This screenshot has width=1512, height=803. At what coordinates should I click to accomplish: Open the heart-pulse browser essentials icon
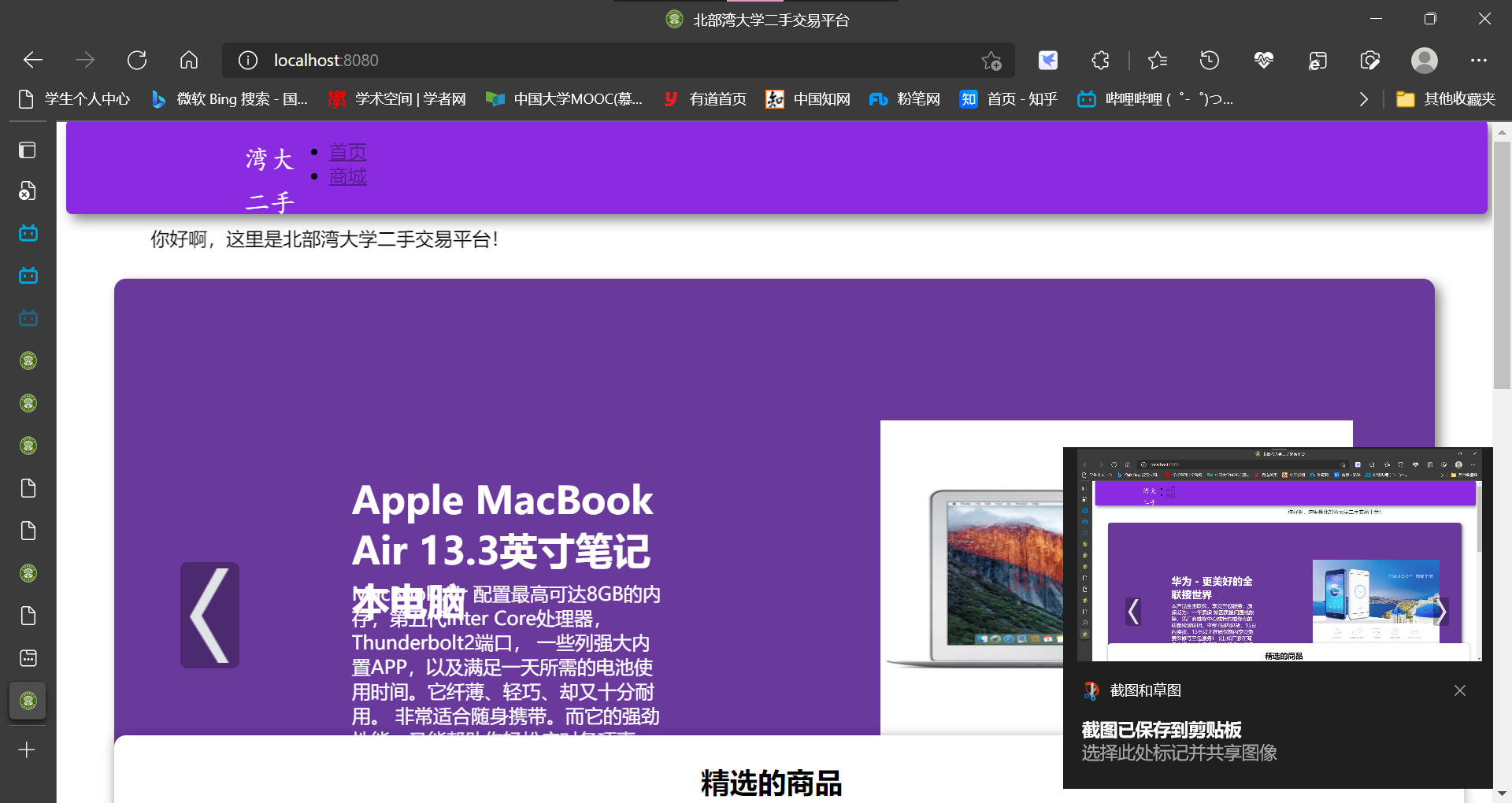tap(1264, 60)
